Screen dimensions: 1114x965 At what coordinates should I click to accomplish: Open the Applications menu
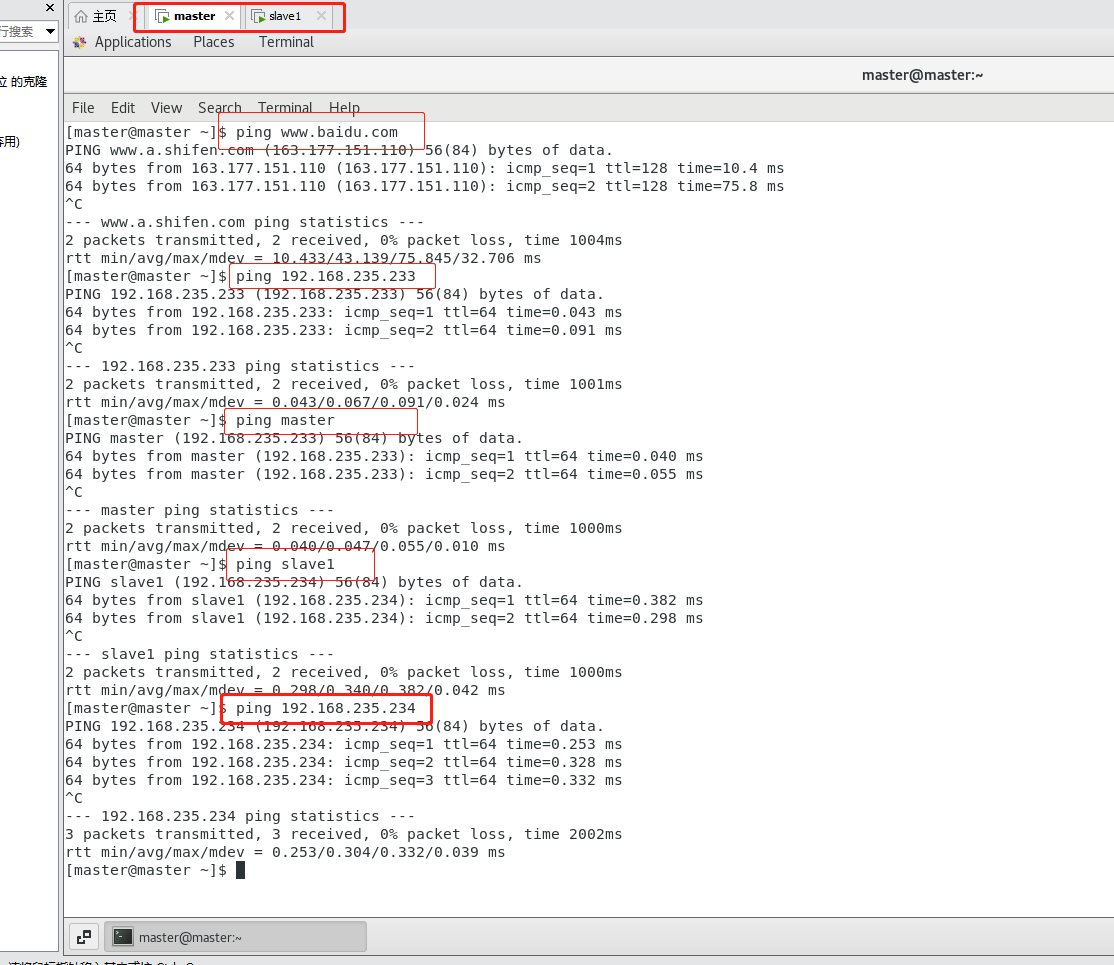click(x=133, y=42)
